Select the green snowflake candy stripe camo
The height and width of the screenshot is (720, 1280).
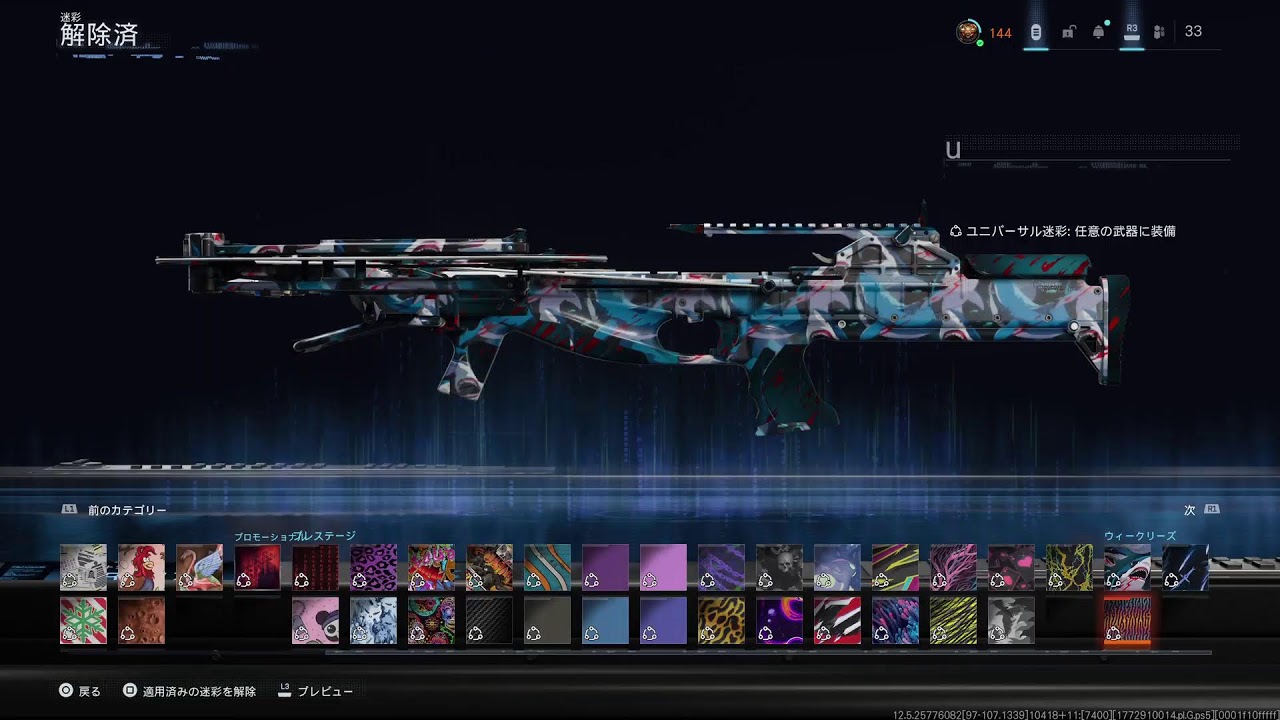[x=83, y=620]
